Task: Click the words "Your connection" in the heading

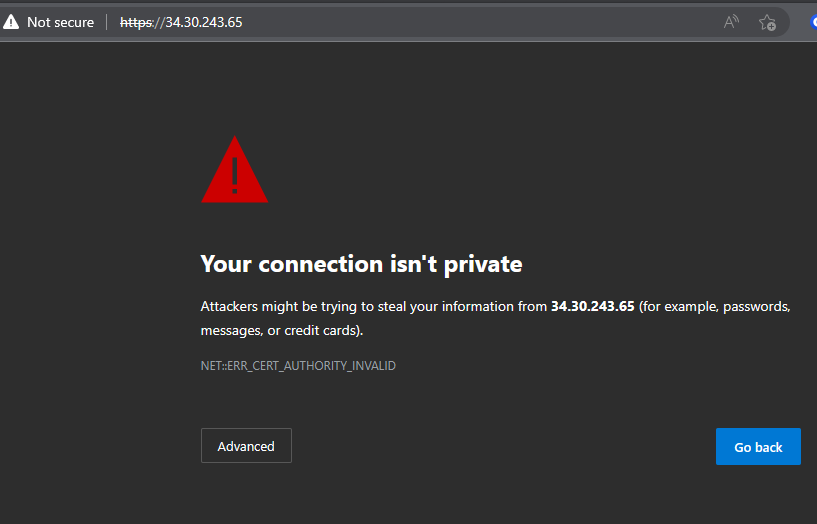Action: pyautogui.click(x=292, y=264)
